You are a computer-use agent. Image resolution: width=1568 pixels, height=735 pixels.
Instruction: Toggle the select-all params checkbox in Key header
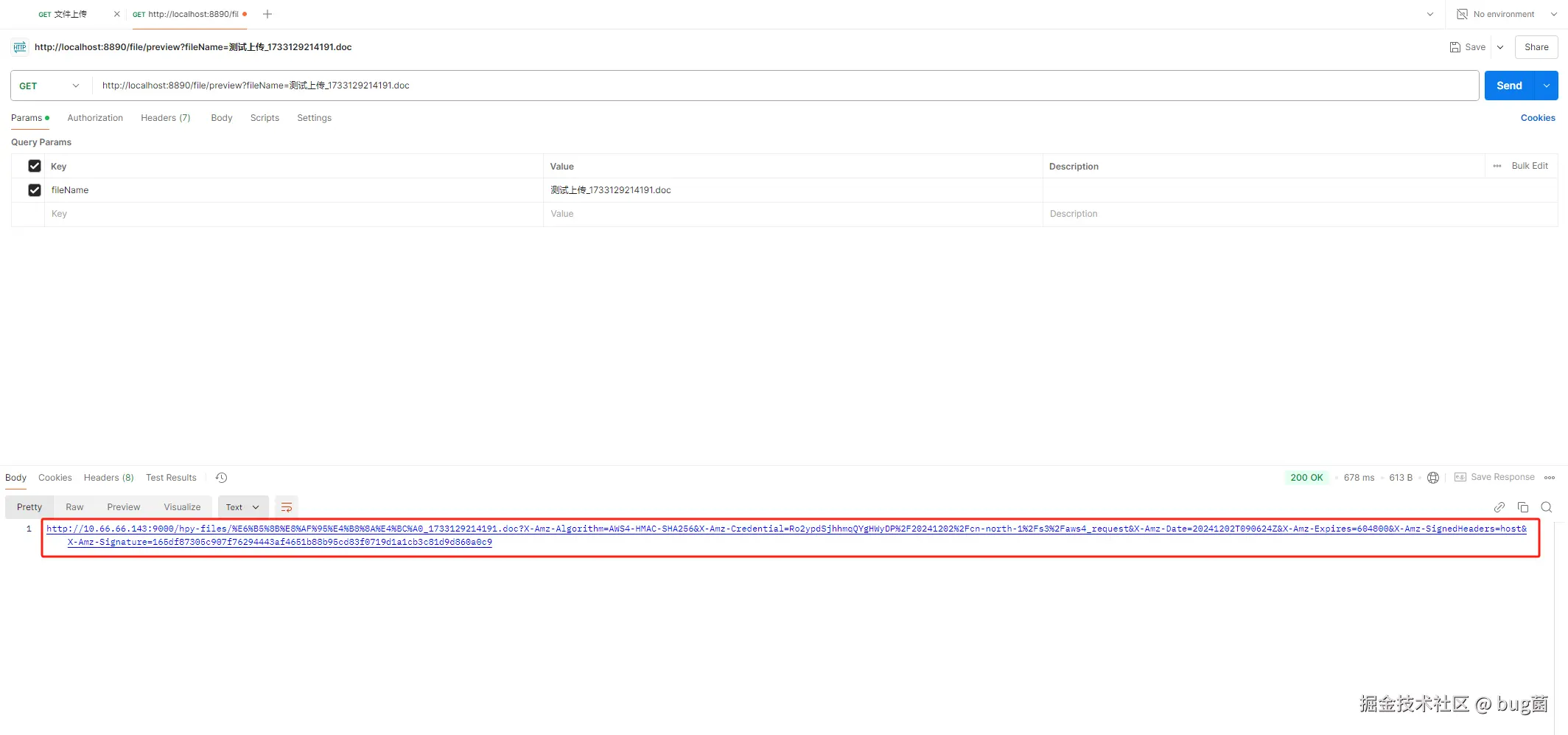pyautogui.click(x=35, y=166)
